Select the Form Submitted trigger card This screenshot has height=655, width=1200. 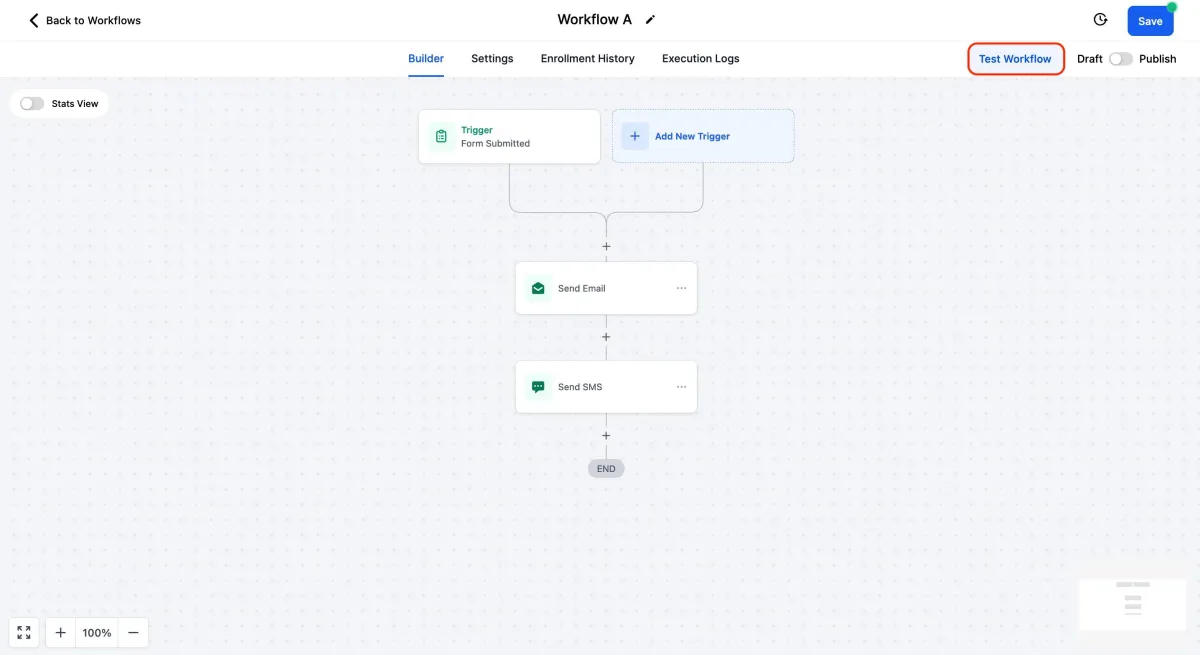509,136
